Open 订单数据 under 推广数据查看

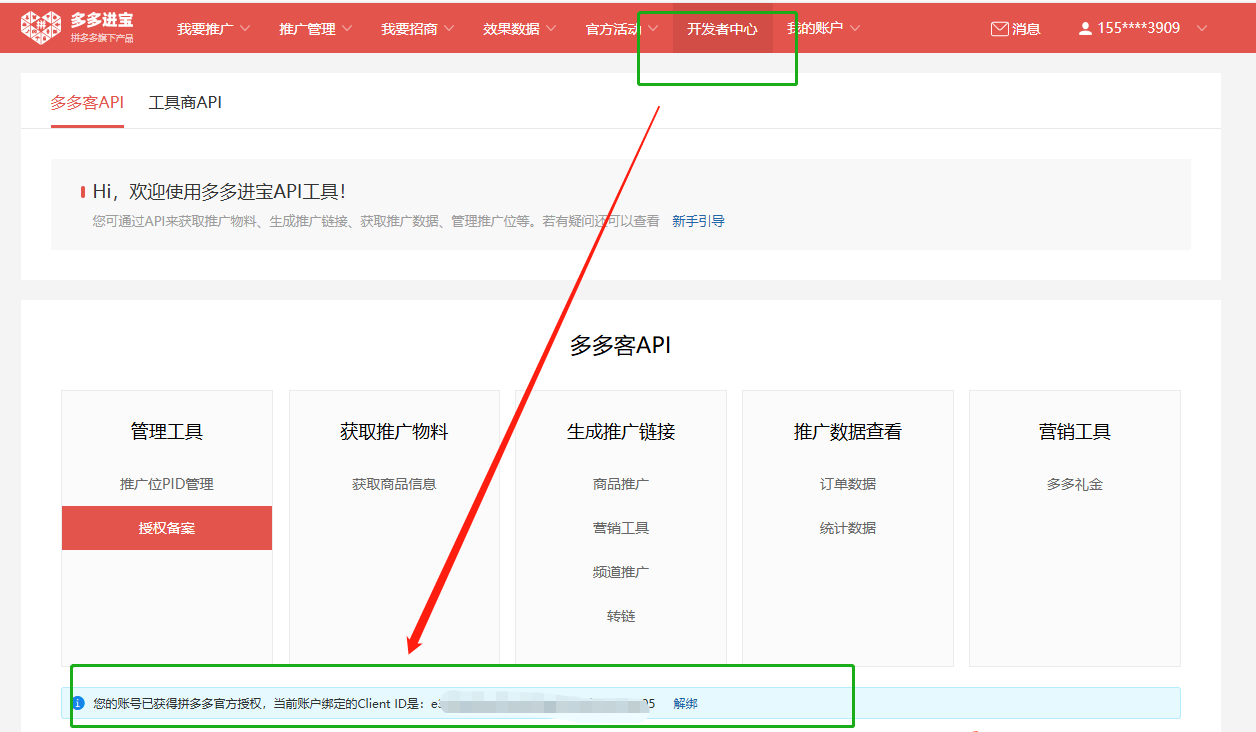[x=848, y=484]
